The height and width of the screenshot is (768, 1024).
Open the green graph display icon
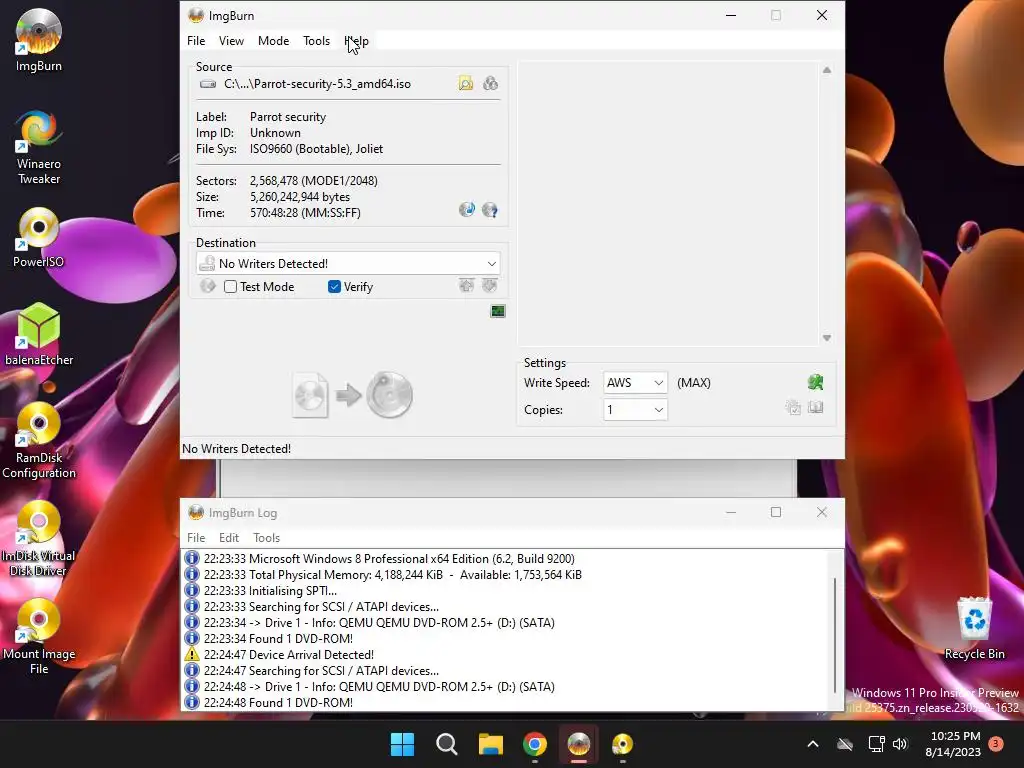[498, 312]
